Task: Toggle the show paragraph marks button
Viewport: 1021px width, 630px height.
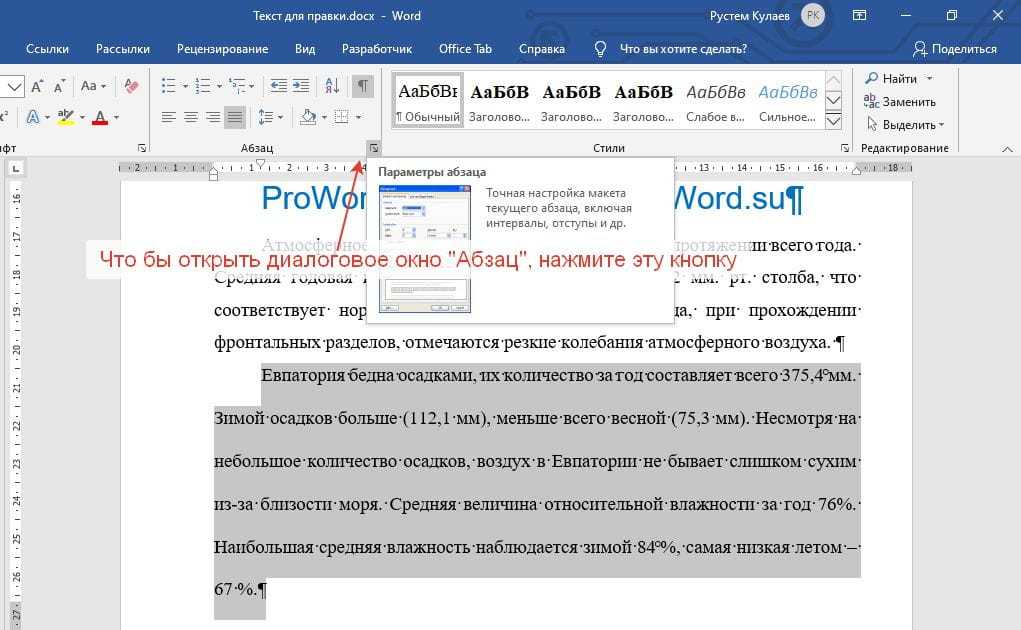Action: 364,87
